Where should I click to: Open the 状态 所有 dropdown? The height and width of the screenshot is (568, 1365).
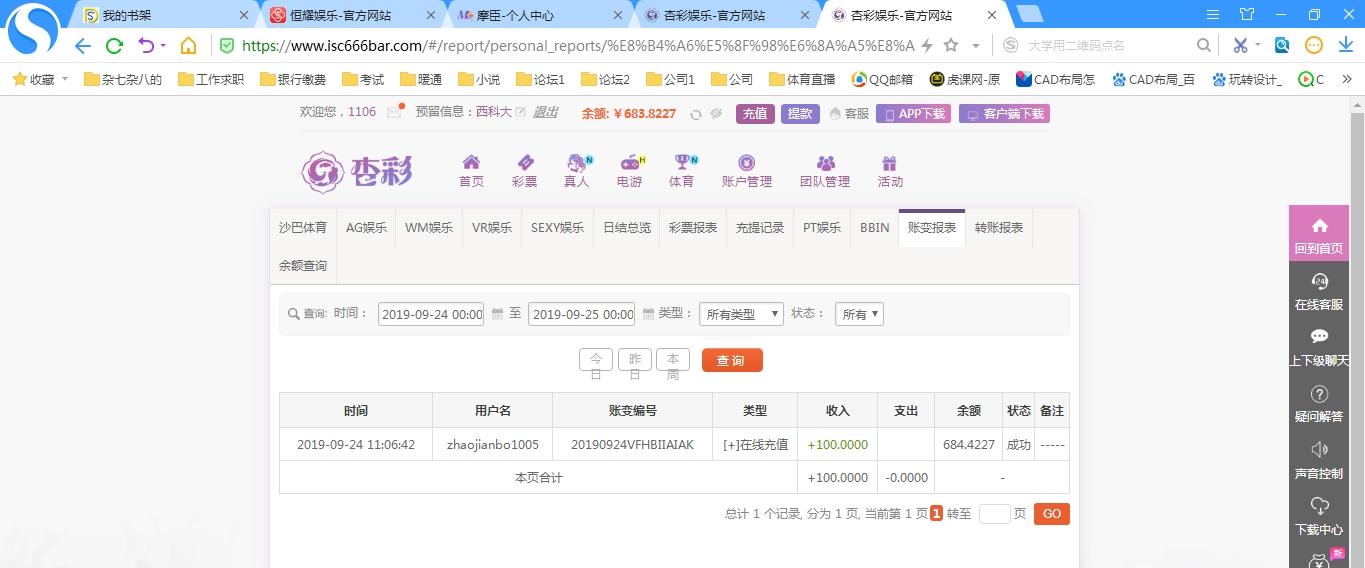860,314
